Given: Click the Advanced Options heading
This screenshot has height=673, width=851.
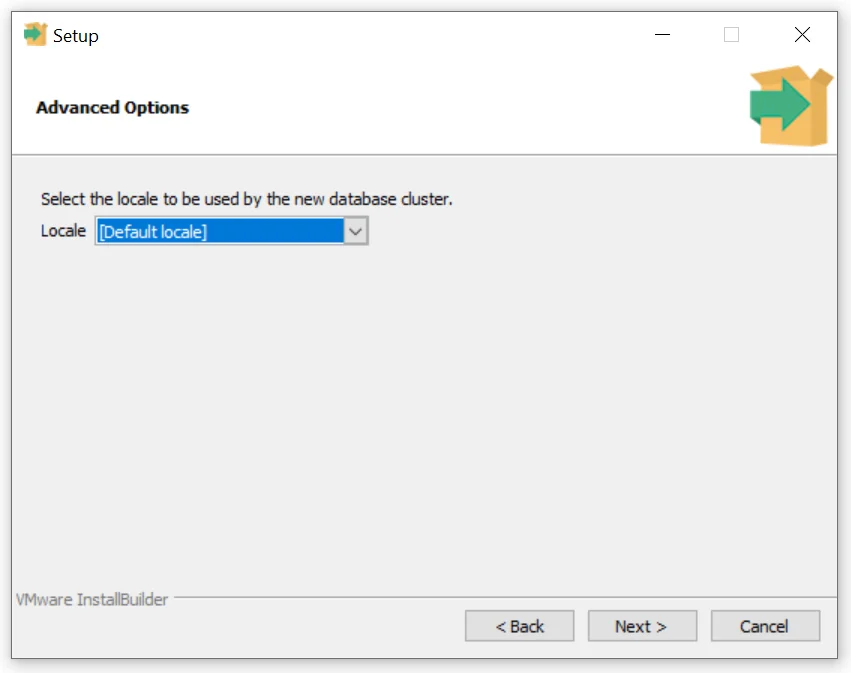Looking at the screenshot, I should [x=112, y=107].
